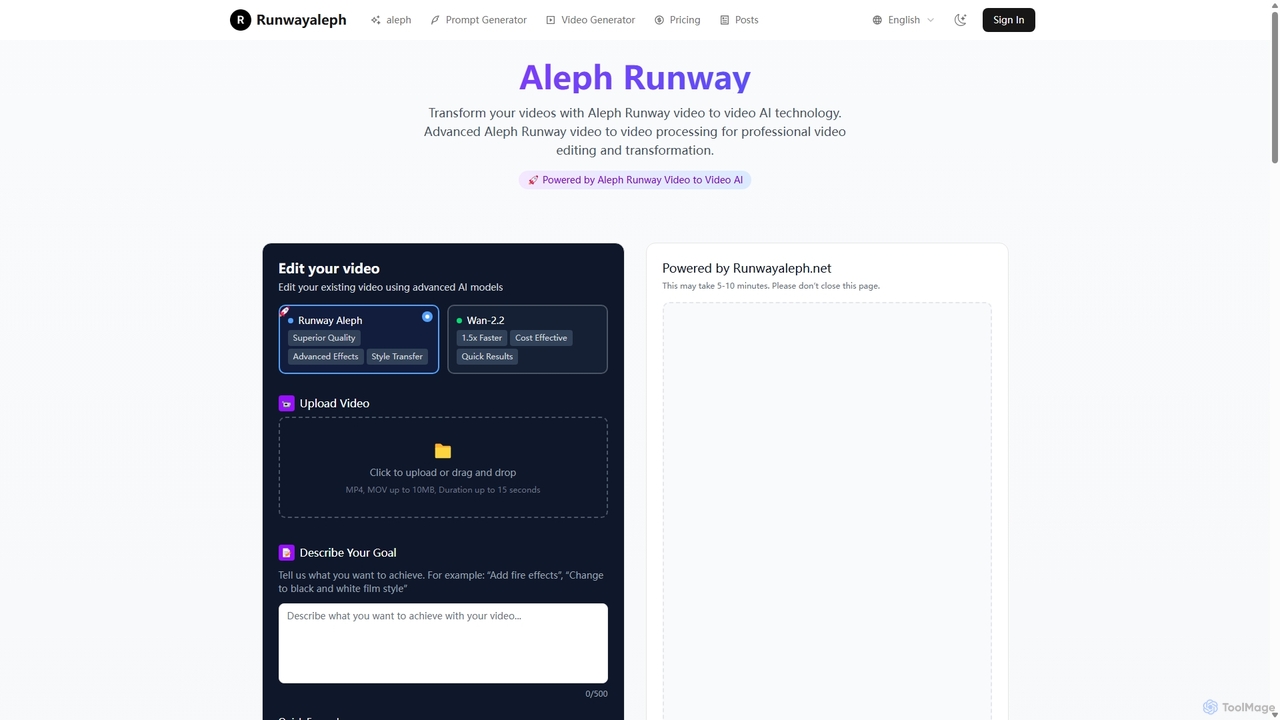This screenshot has height=720, width=1280.
Task: Click the document icon beside Posts
Action: 725,20
